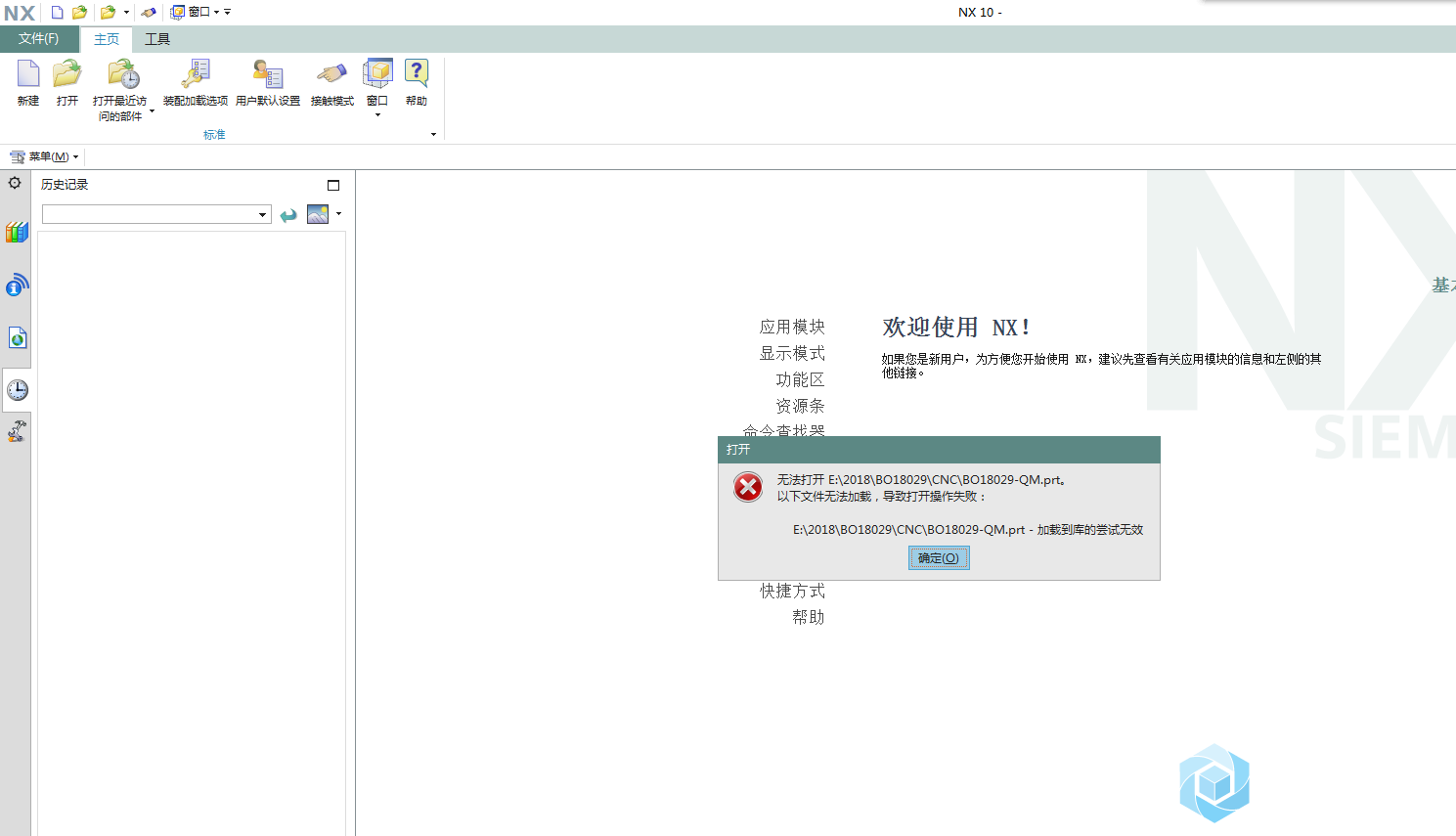Screen dimensions: 1456x836
Task: Click the 标准 group label
Action: tap(214, 135)
